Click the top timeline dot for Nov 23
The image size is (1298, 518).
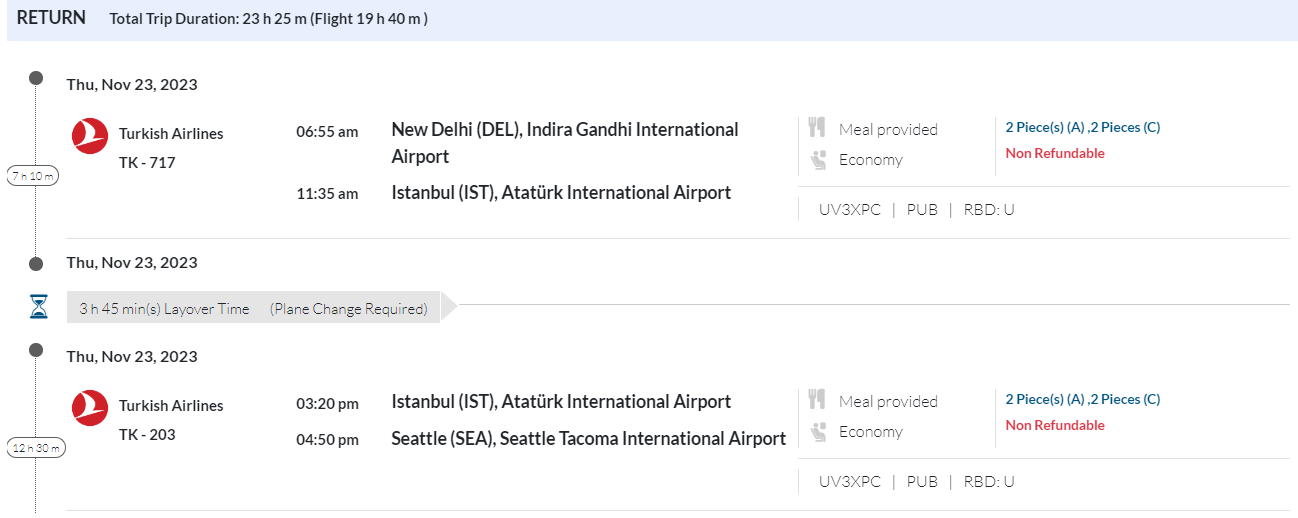point(37,77)
